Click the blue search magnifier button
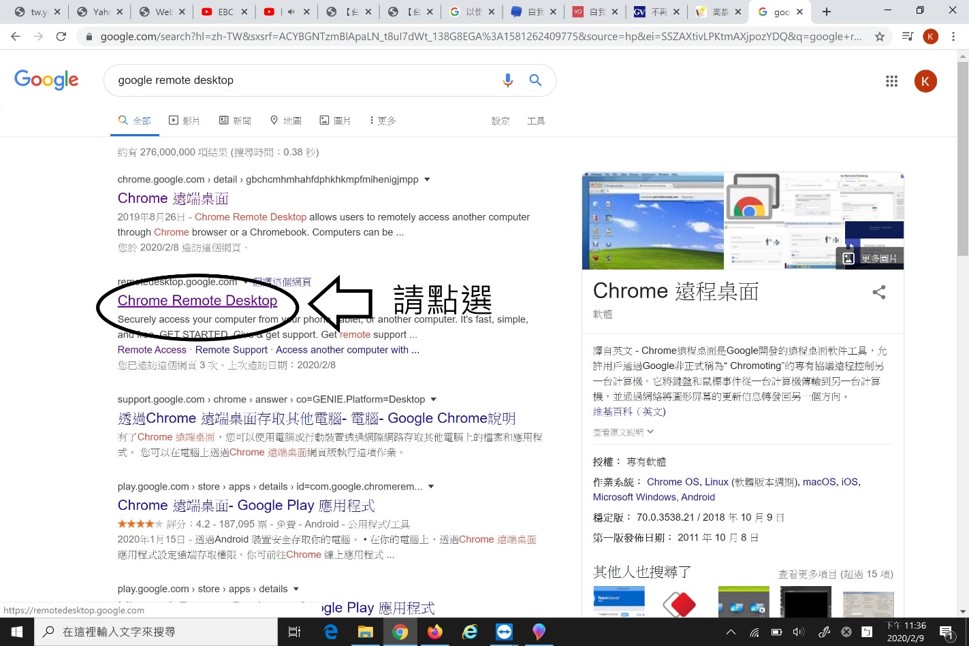The height and width of the screenshot is (646, 969). click(x=535, y=80)
